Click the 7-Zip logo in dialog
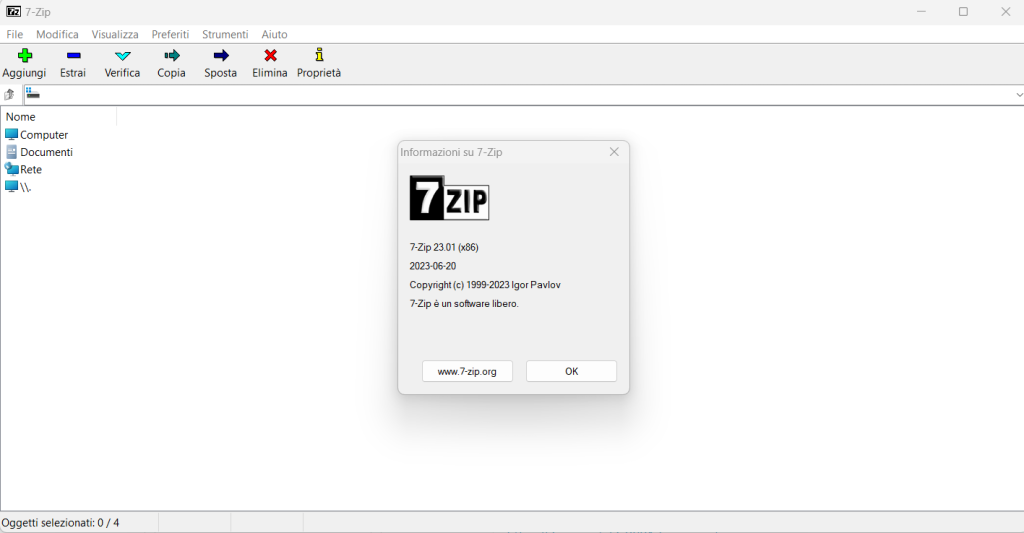The width and height of the screenshot is (1024, 533). pos(449,198)
